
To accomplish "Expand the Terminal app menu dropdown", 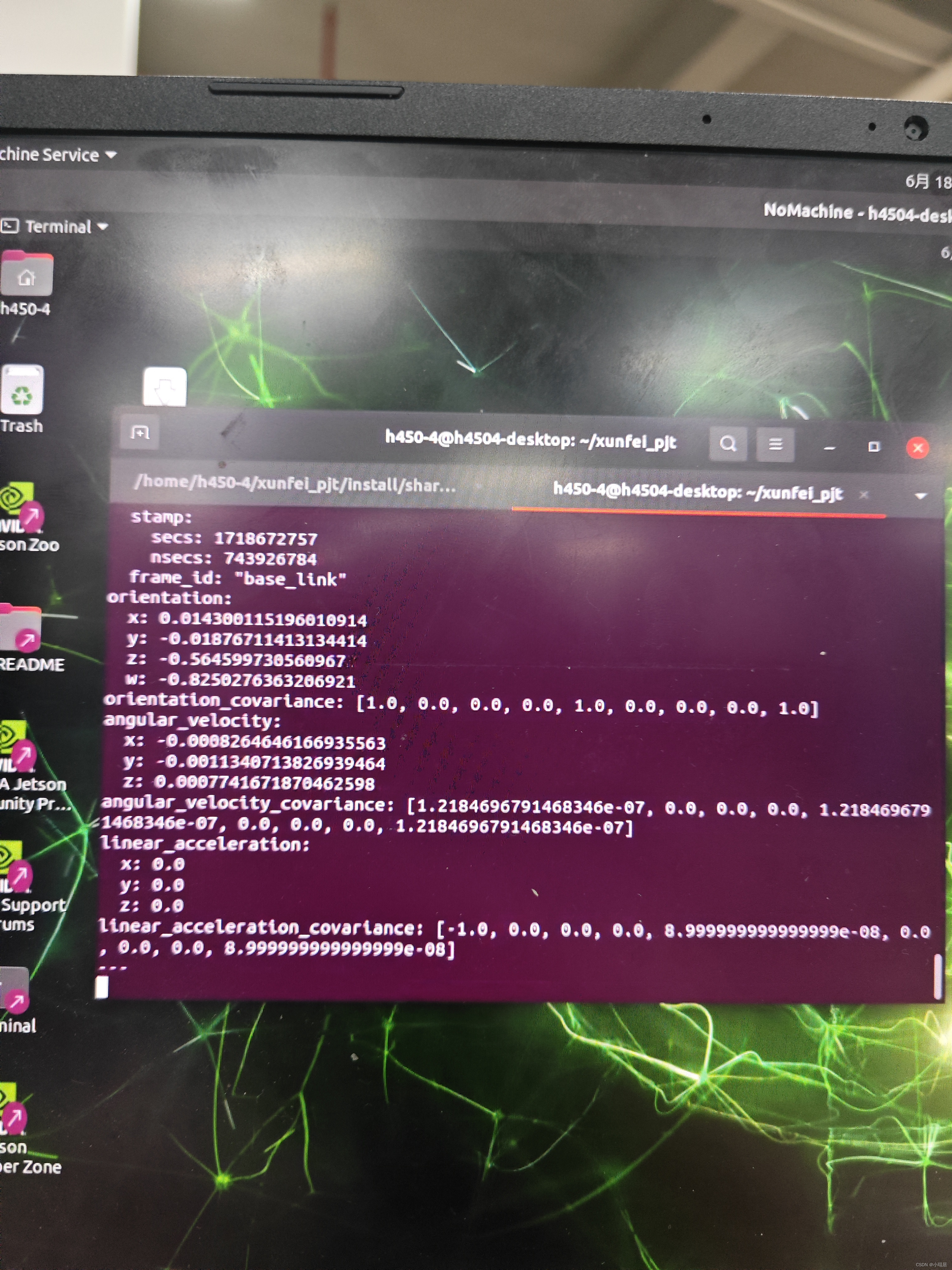I will [x=103, y=227].
